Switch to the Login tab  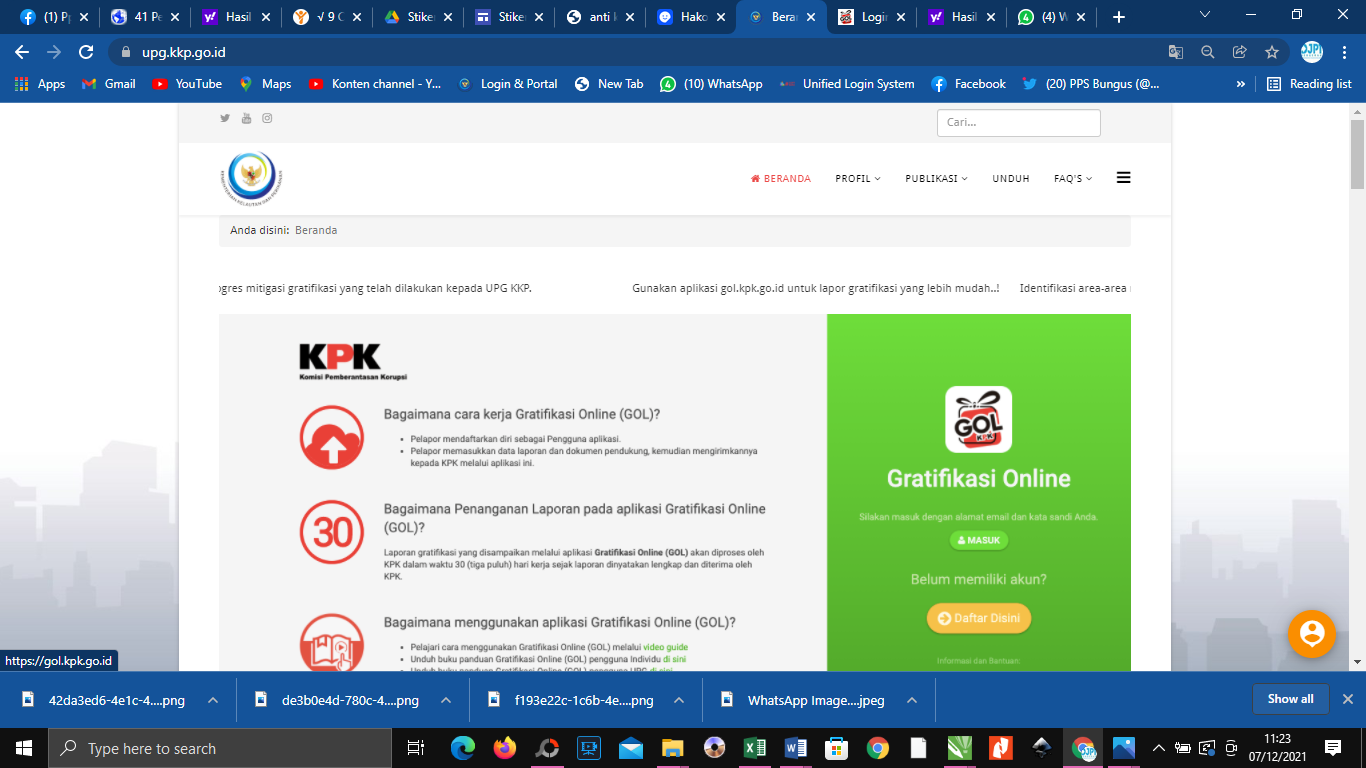tap(870, 17)
